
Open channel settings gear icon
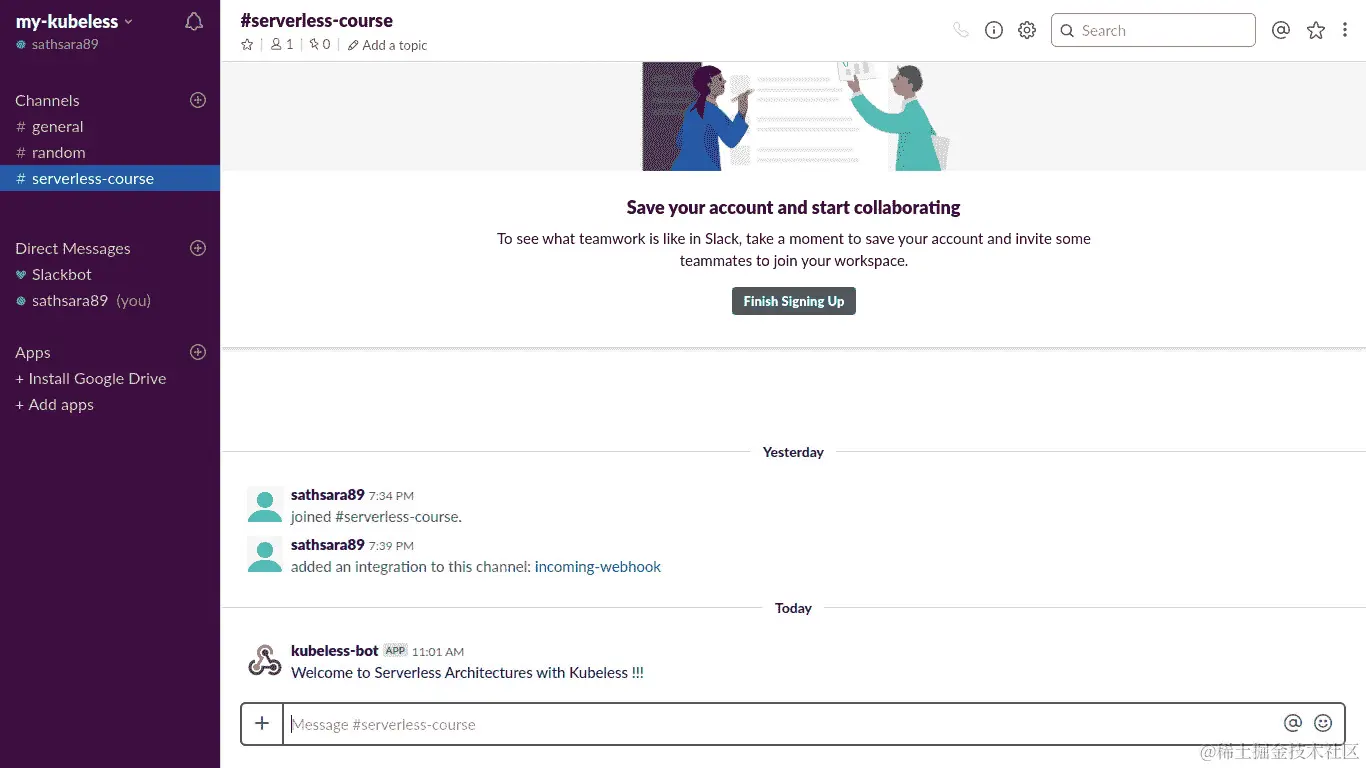(x=1027, y=30)
